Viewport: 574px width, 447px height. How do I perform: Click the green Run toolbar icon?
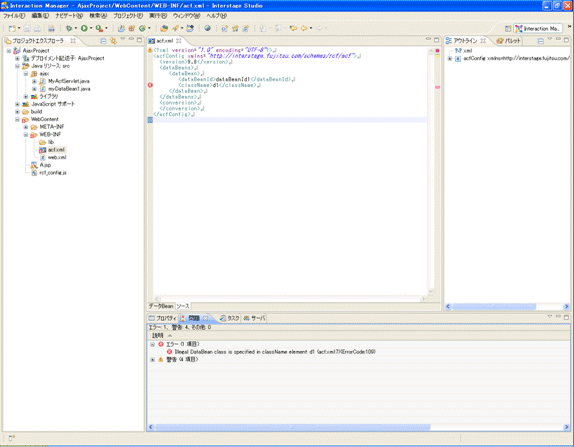[x=84, y=28]
